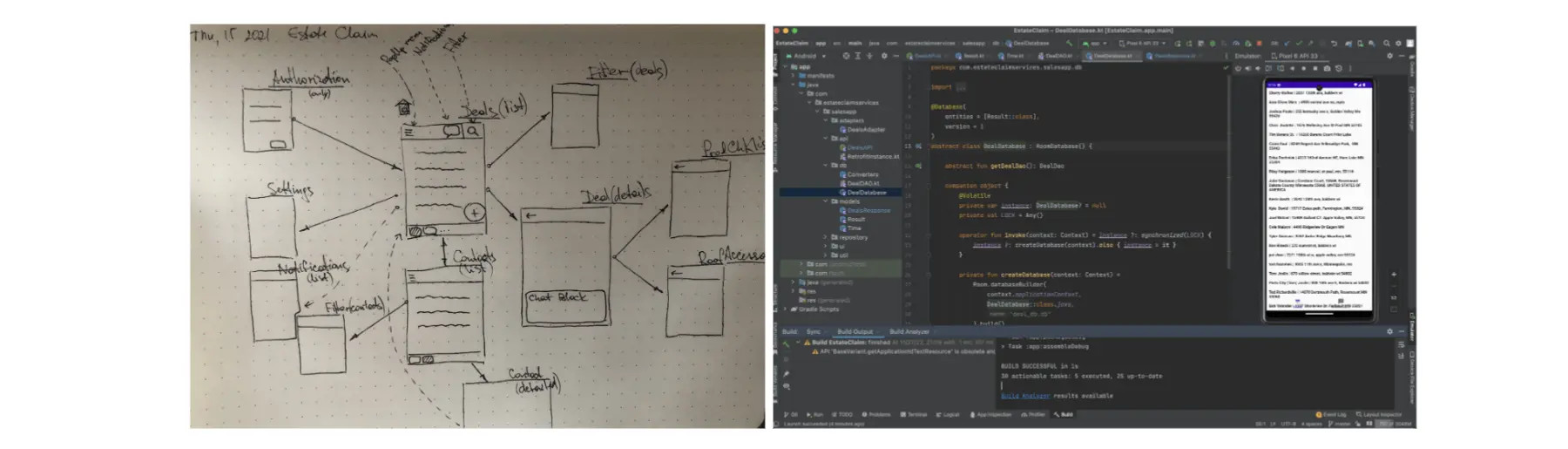The image size is (1568, 449).
Task: Click the Undo arrow in main toolbar
Action: (1334, 44)
